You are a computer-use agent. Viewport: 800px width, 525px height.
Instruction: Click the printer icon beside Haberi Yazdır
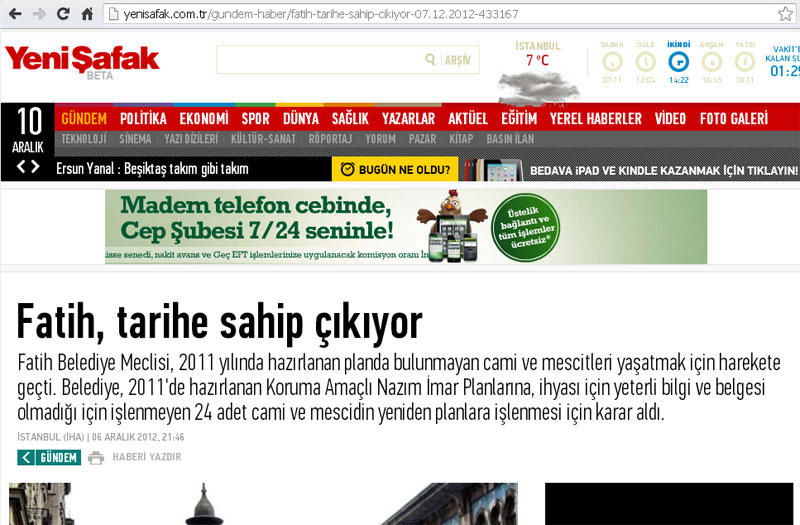pos(96,458)
